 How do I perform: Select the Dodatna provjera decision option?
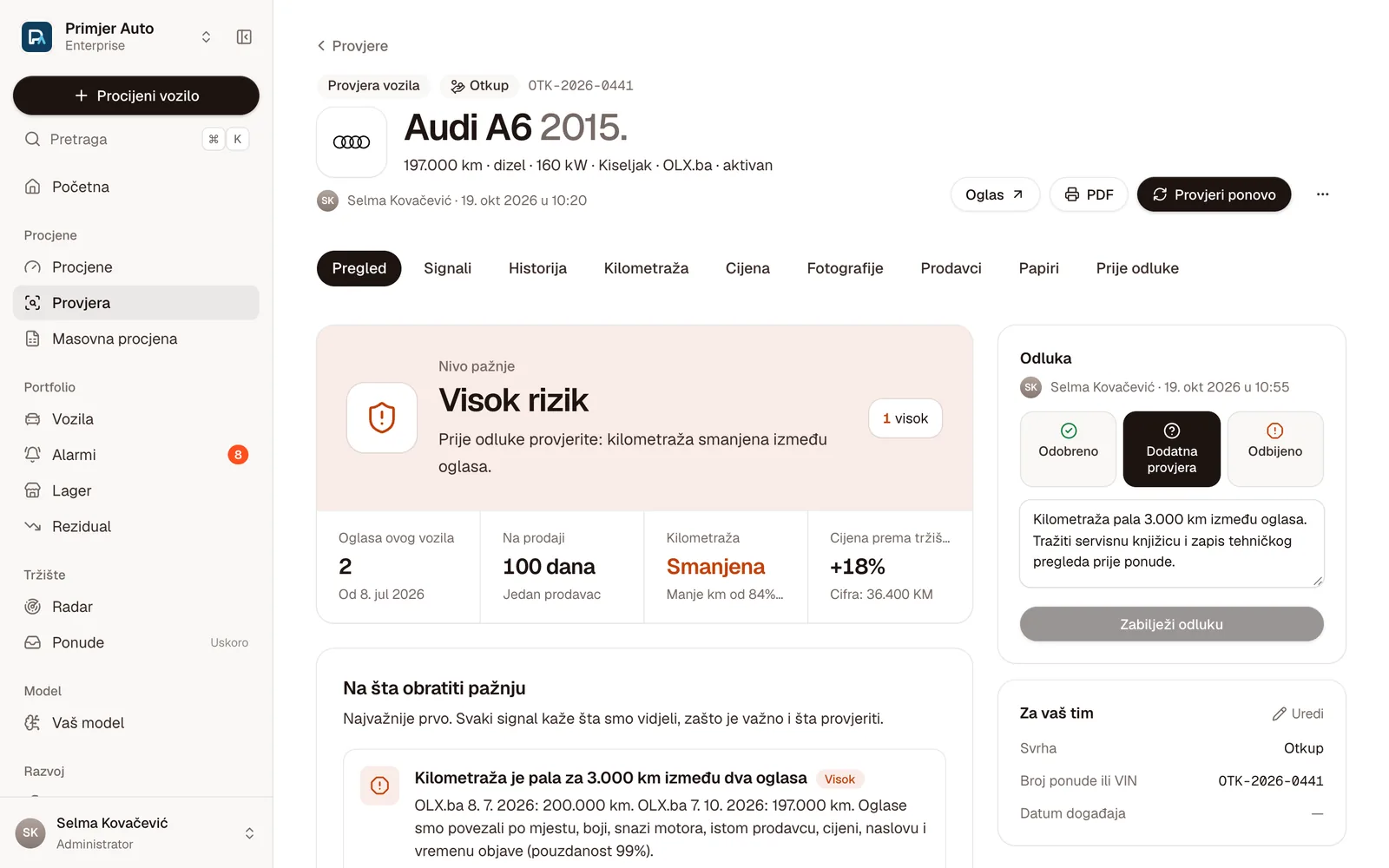click(x=1171, y=449)
